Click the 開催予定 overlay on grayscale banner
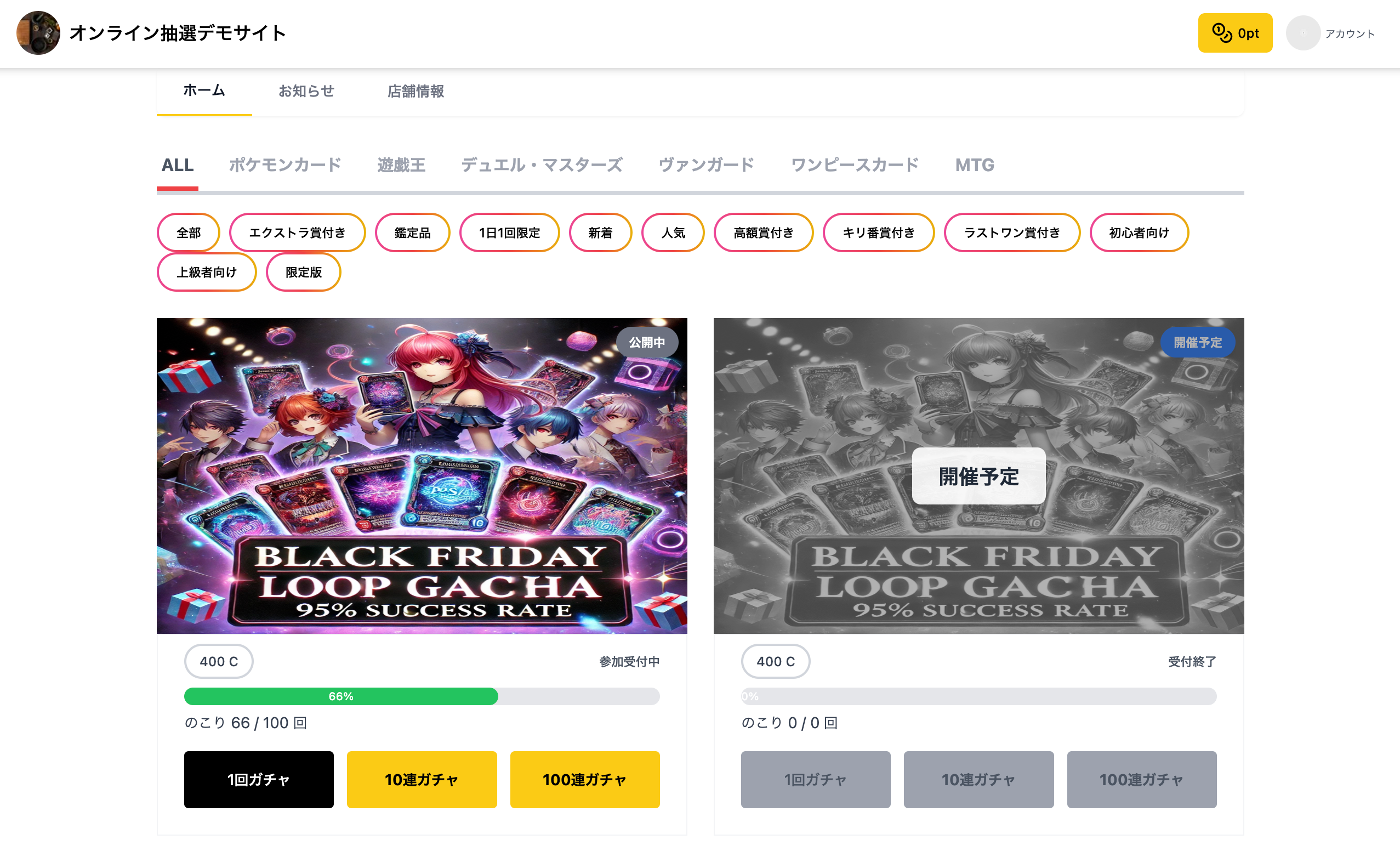This screenshot has height=851, width=1400. click(x=978, y=476)
